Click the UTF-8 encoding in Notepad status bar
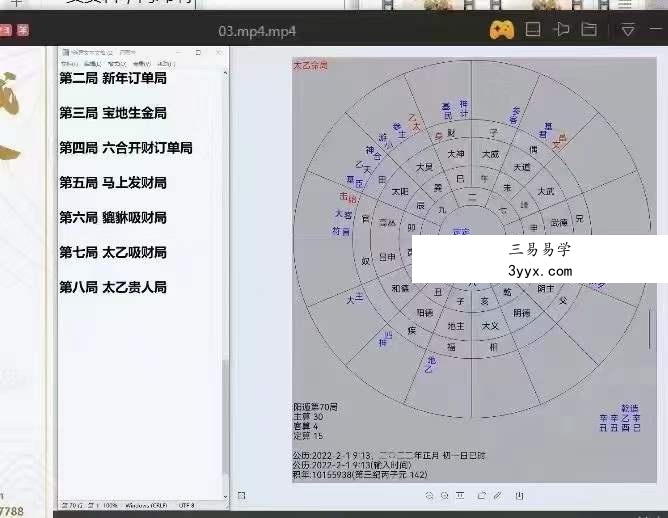This screenshot has height=518, width=668. 187,506
